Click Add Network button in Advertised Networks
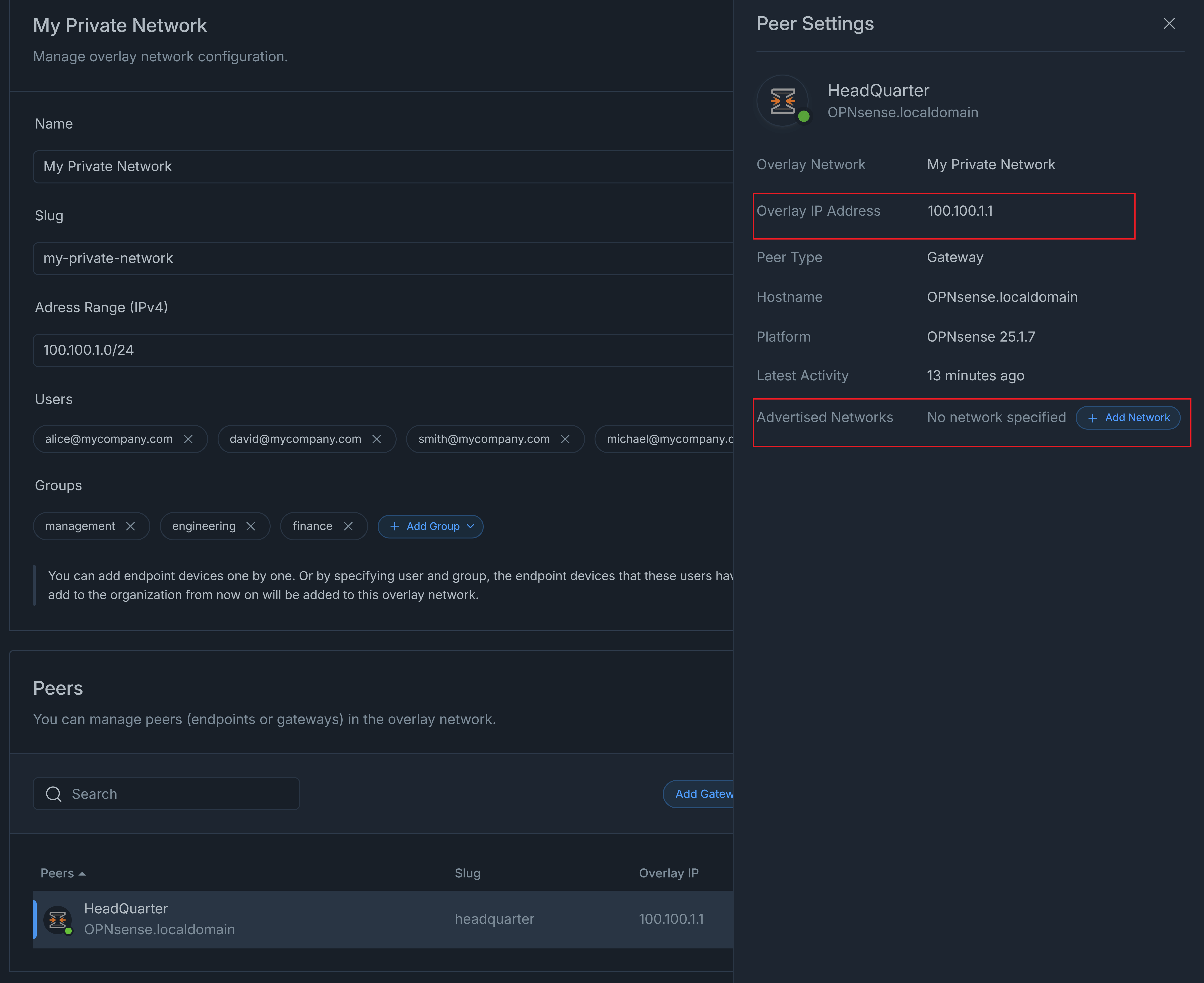Viewport: 1204px width, 983px height. (1128, 418)
